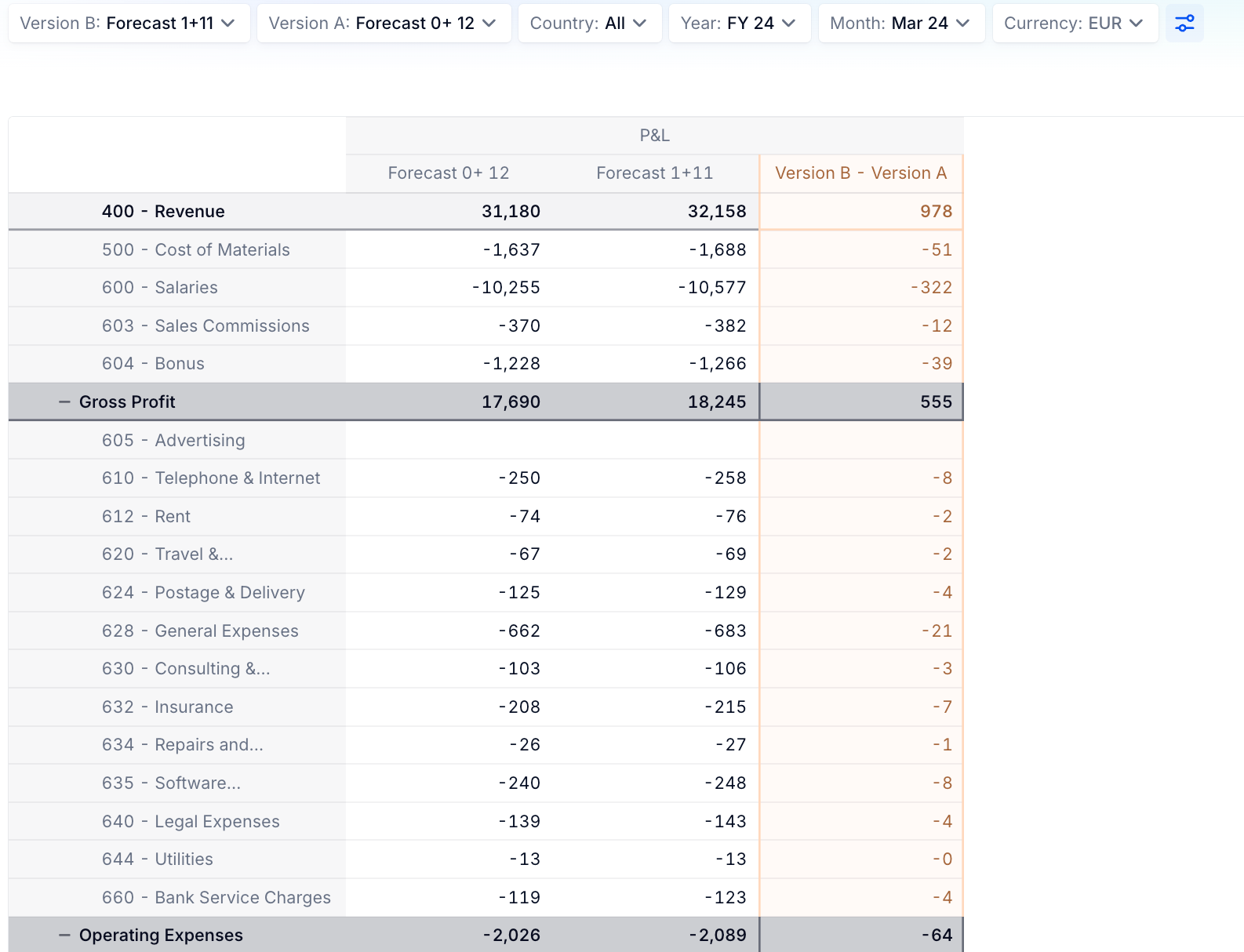Open the Currency: EUR dropdown
Viewport: 1244px width, 952px height.
(x=1075, y=24)
